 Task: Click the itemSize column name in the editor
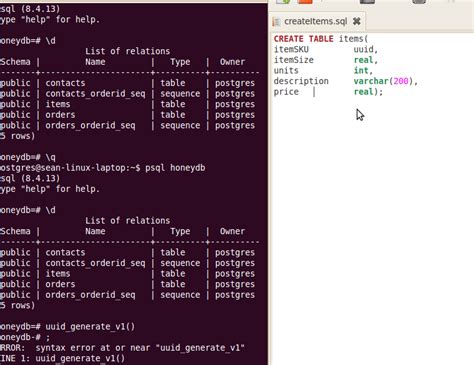tap(293, 60)
